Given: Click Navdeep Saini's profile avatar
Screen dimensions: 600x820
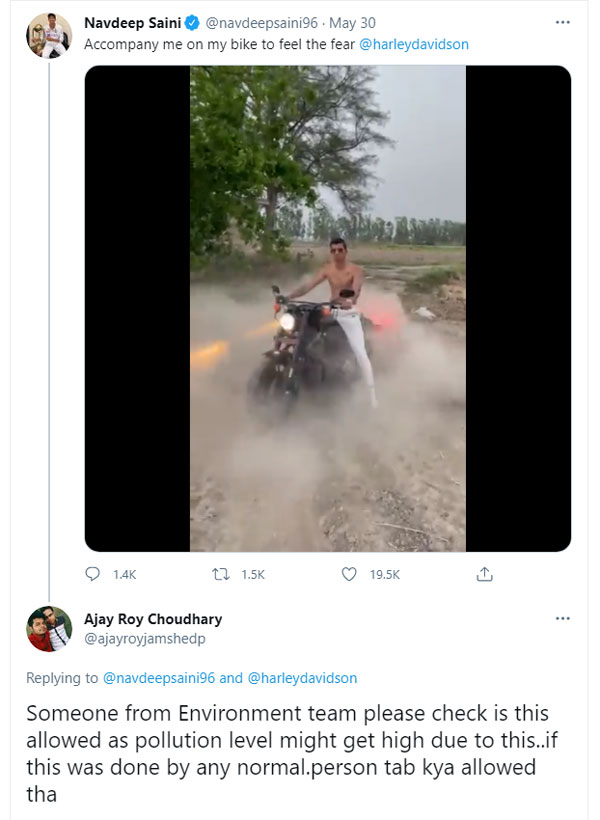Looking at the screenshot, I should pyautogui.click(x=49, y=33).
